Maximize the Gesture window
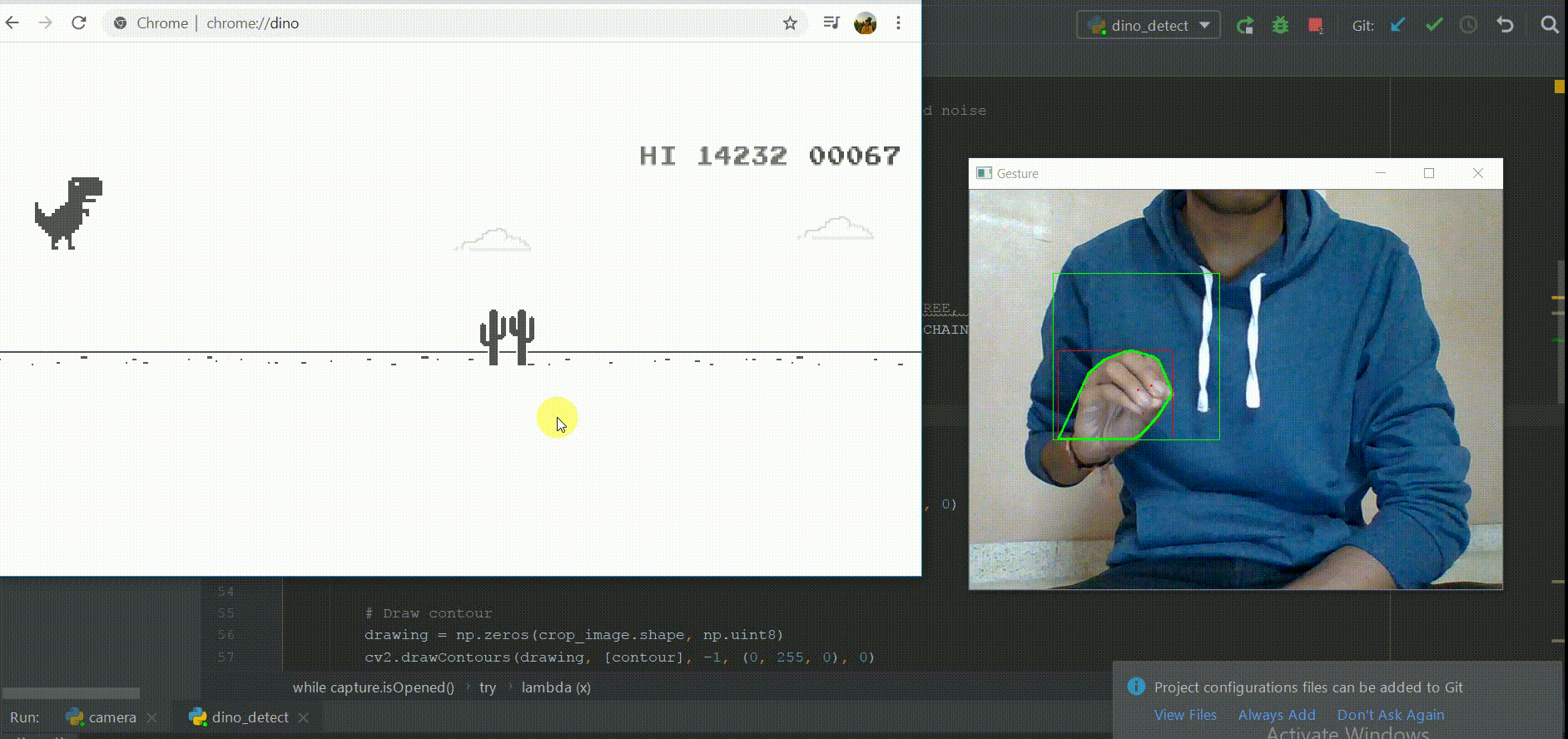The width and height of the screenshot is (1568, 739). (x=1429, y=173)
